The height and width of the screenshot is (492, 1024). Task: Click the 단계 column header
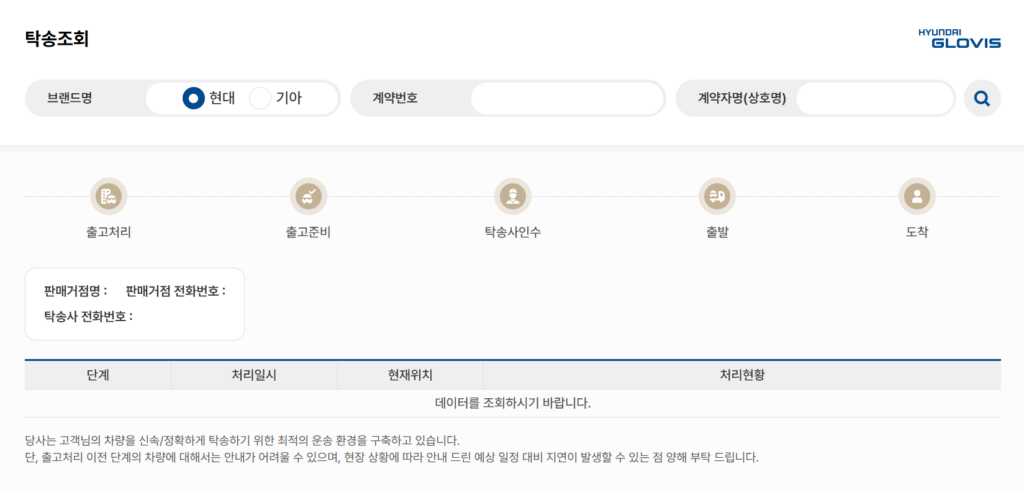pos(98,375)
